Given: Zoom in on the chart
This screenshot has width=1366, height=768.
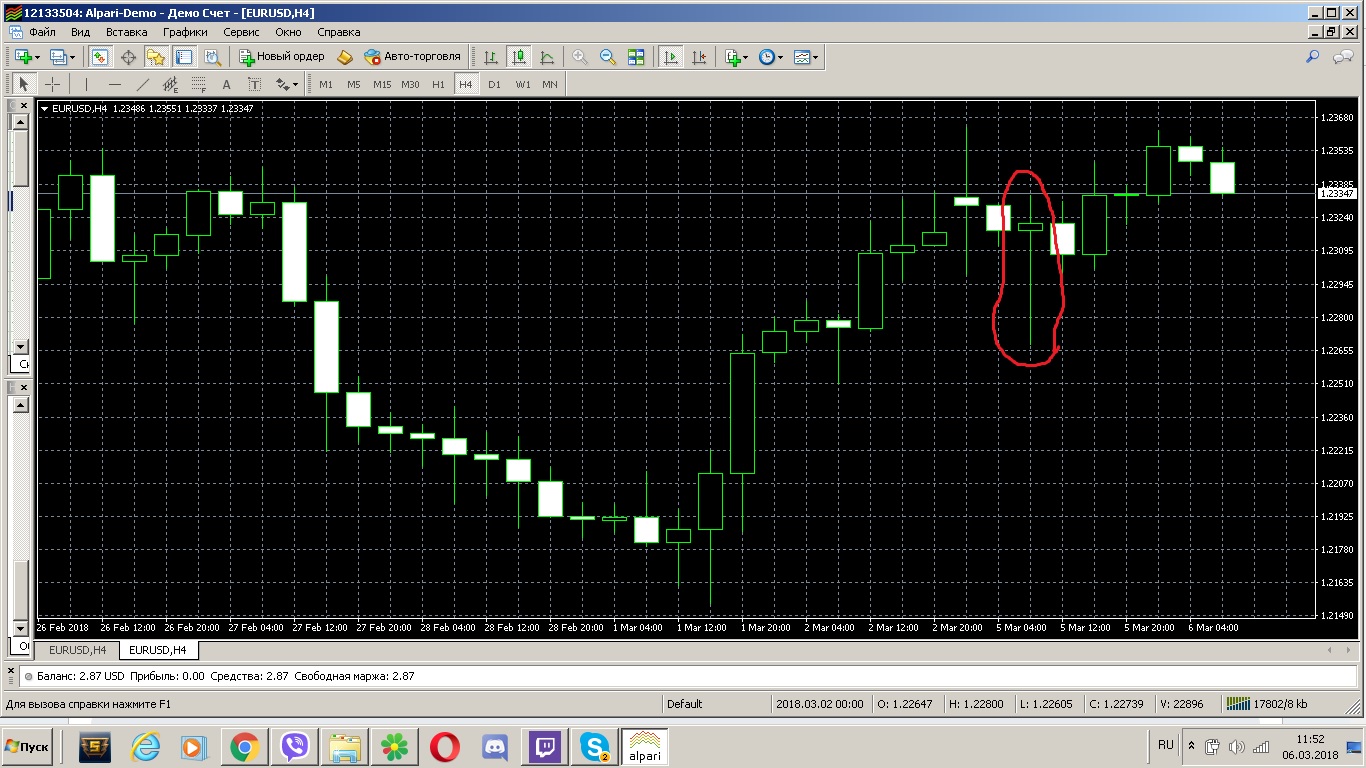Looking at the screenshot, I should (x=580, y=57).
